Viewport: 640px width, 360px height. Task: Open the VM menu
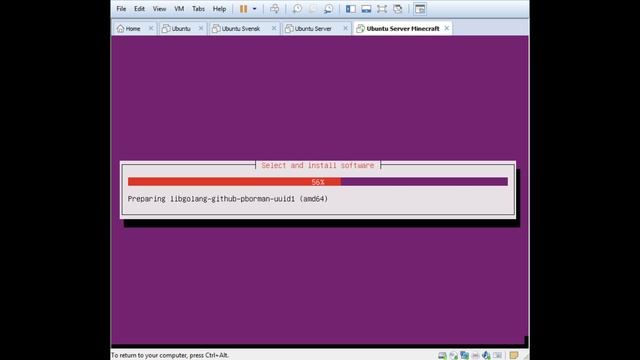179,9
